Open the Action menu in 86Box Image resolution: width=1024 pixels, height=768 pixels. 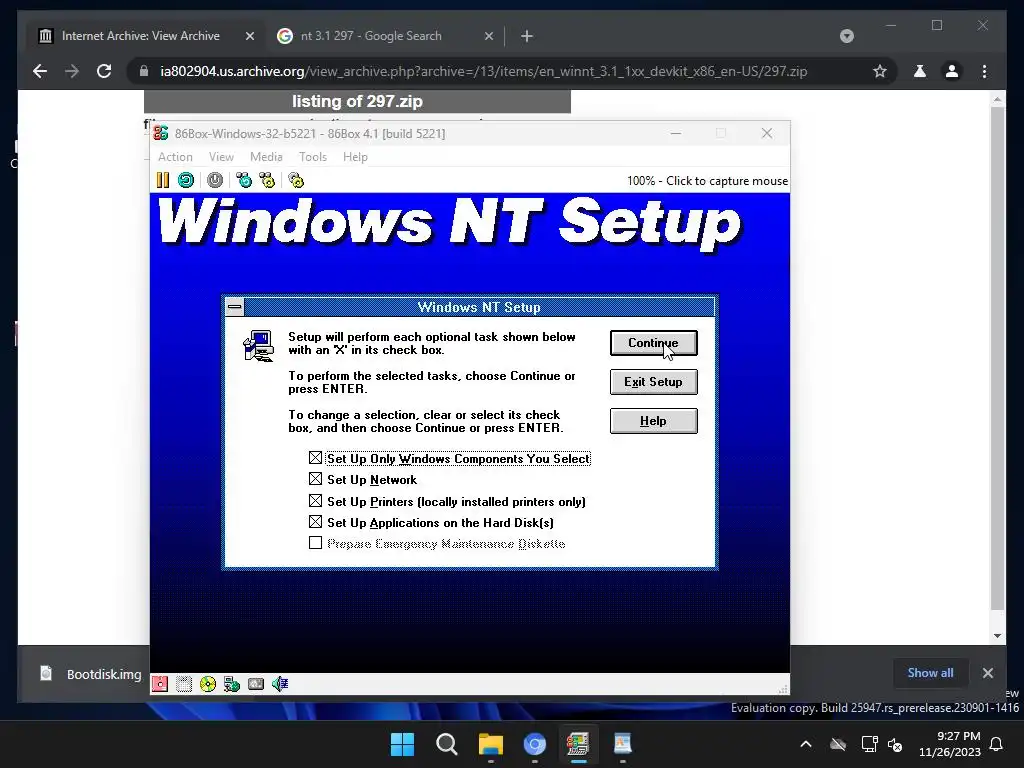(x=175, y=157)
